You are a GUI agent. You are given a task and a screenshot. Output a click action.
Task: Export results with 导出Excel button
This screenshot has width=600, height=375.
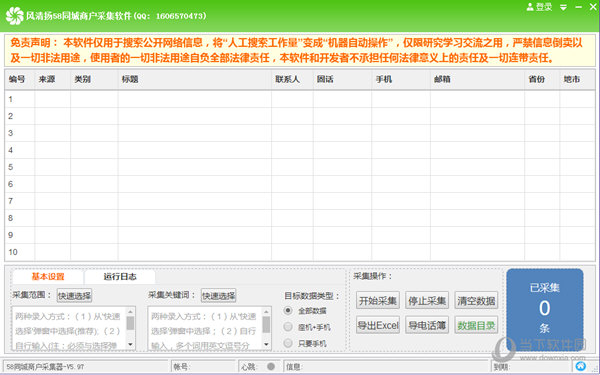(378, 325)
